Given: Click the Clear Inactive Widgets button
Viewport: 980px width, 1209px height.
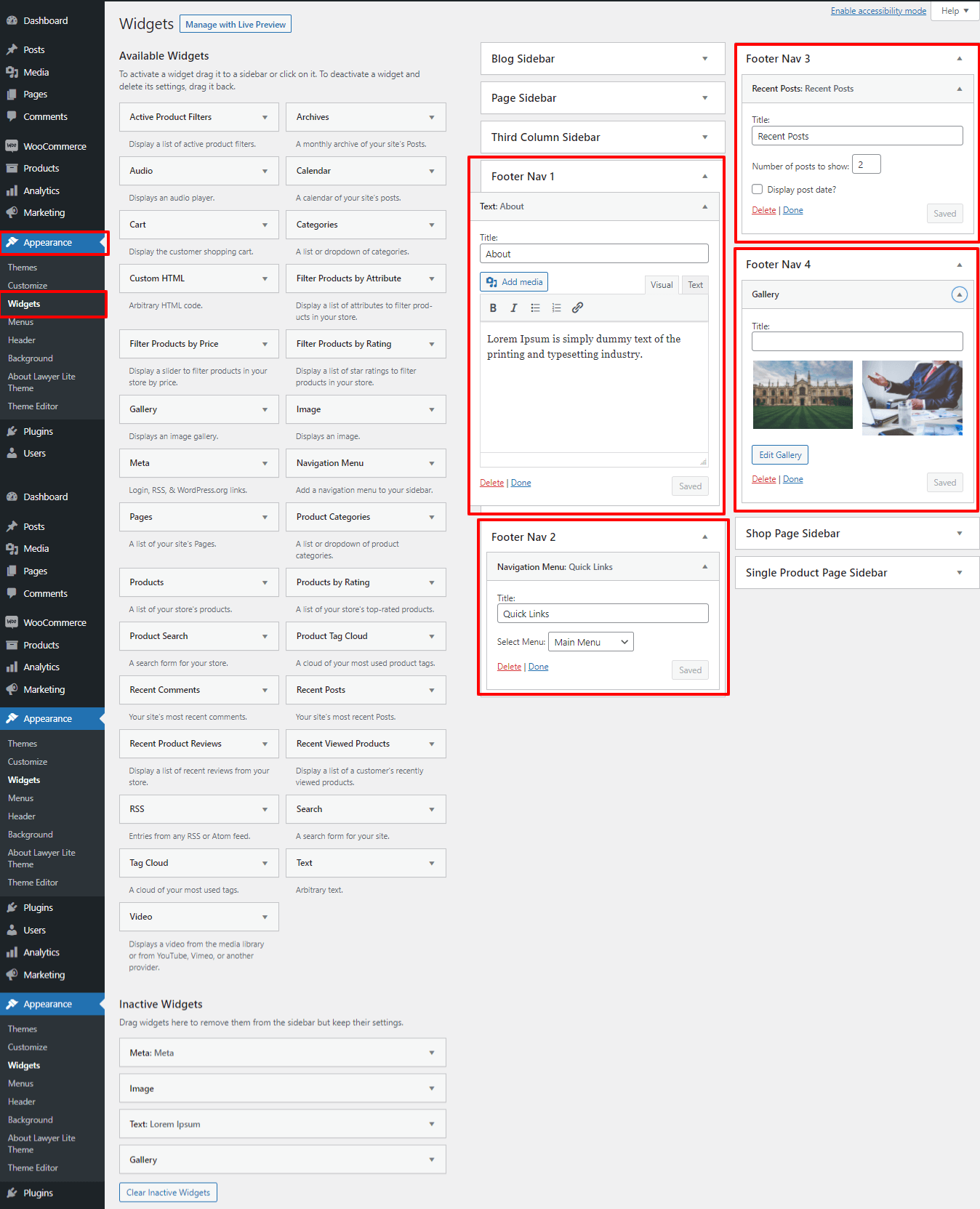Looking at the screenshot, I should pyautogui.click(x=168, y=1192).
